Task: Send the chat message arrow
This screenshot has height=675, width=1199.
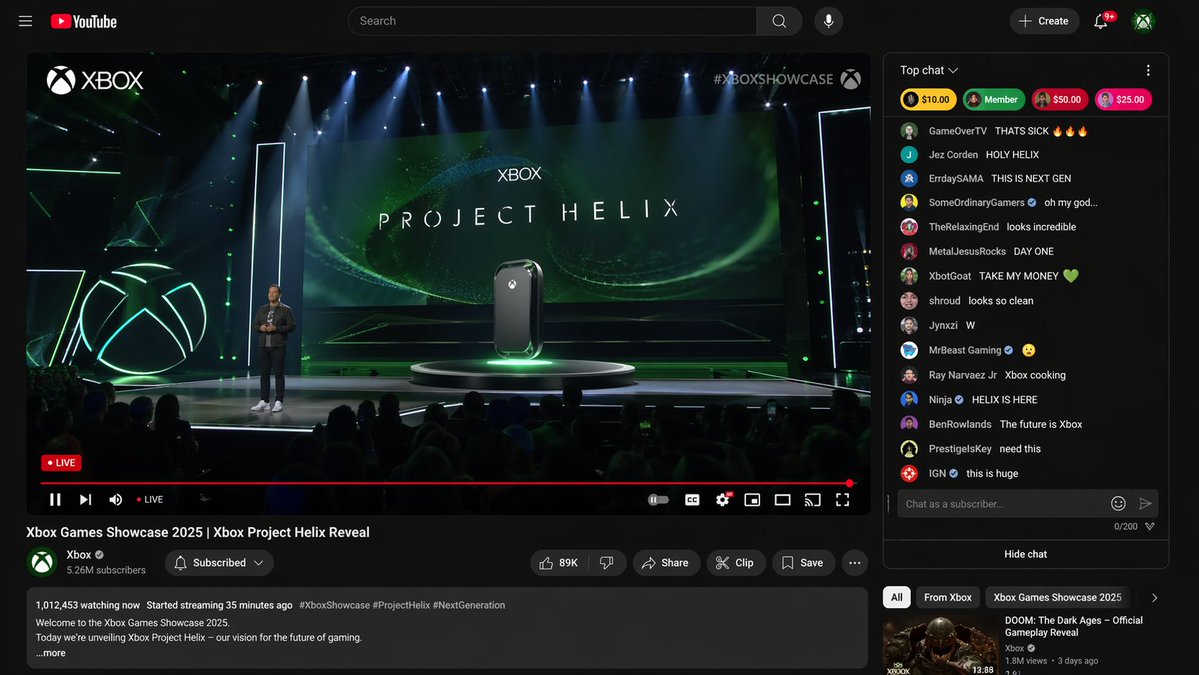Action: coord(1145,503)
